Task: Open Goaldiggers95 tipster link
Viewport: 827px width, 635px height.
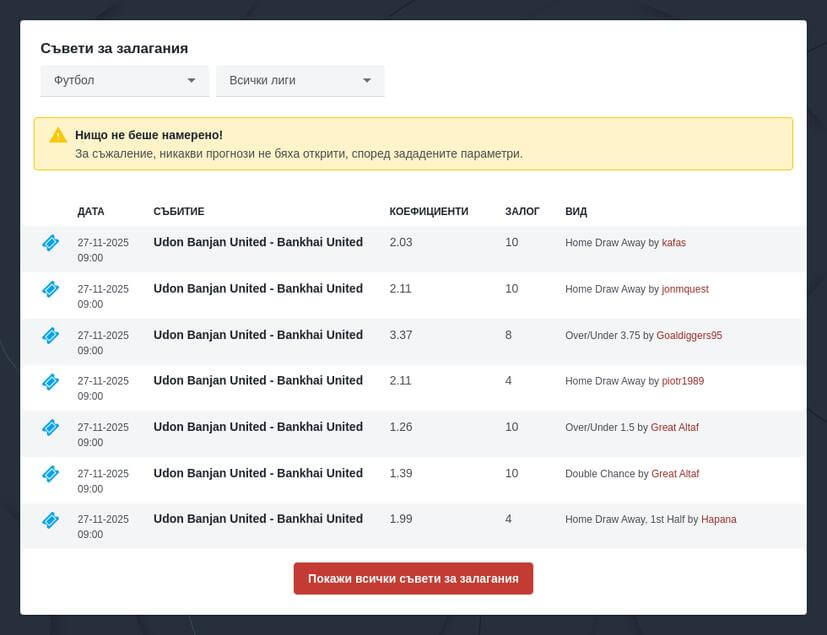Action: click(x=689, y=335)
